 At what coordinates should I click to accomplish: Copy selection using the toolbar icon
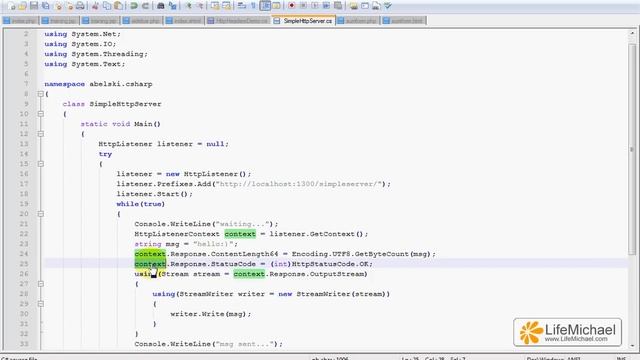tap(107, 6)
